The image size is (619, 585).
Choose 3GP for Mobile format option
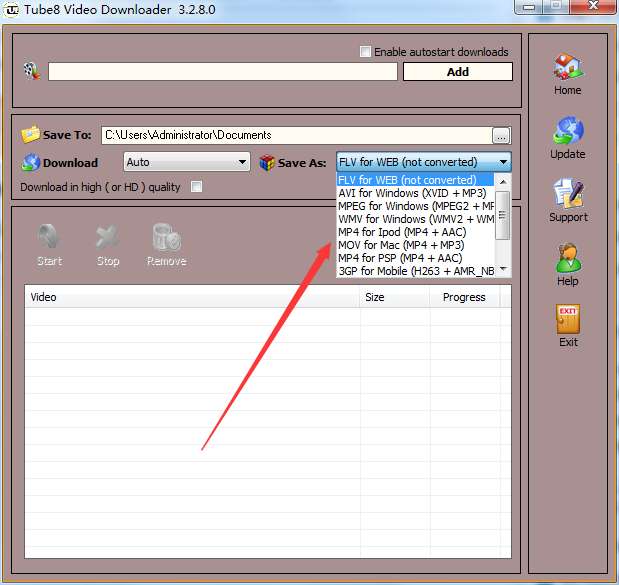click(415, 271)
